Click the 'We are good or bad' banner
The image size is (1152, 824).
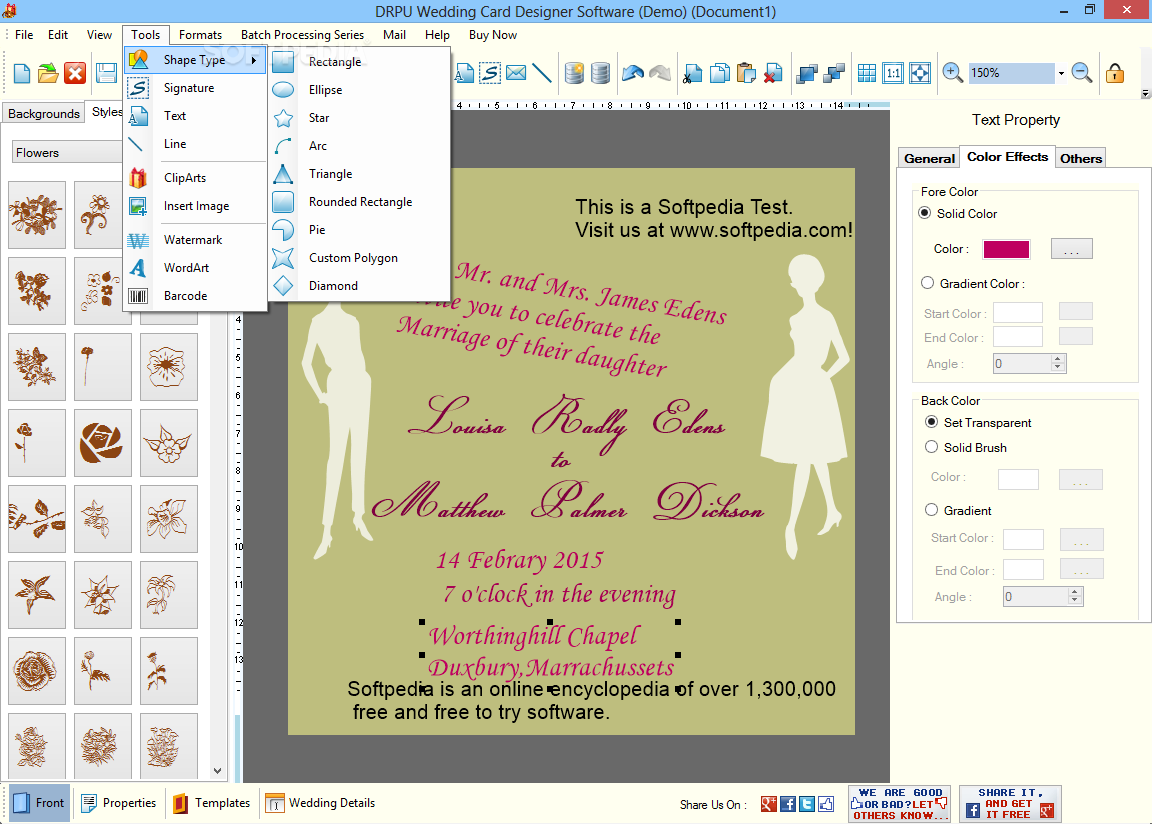pyautogui.click(x=899, y=804)
